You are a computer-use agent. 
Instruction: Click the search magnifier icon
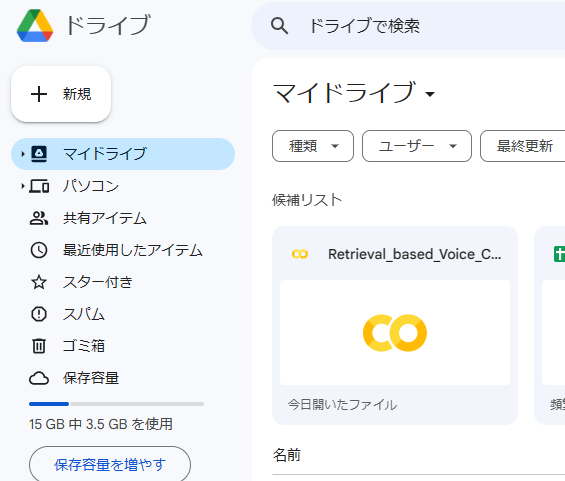[x=279, y=26]
